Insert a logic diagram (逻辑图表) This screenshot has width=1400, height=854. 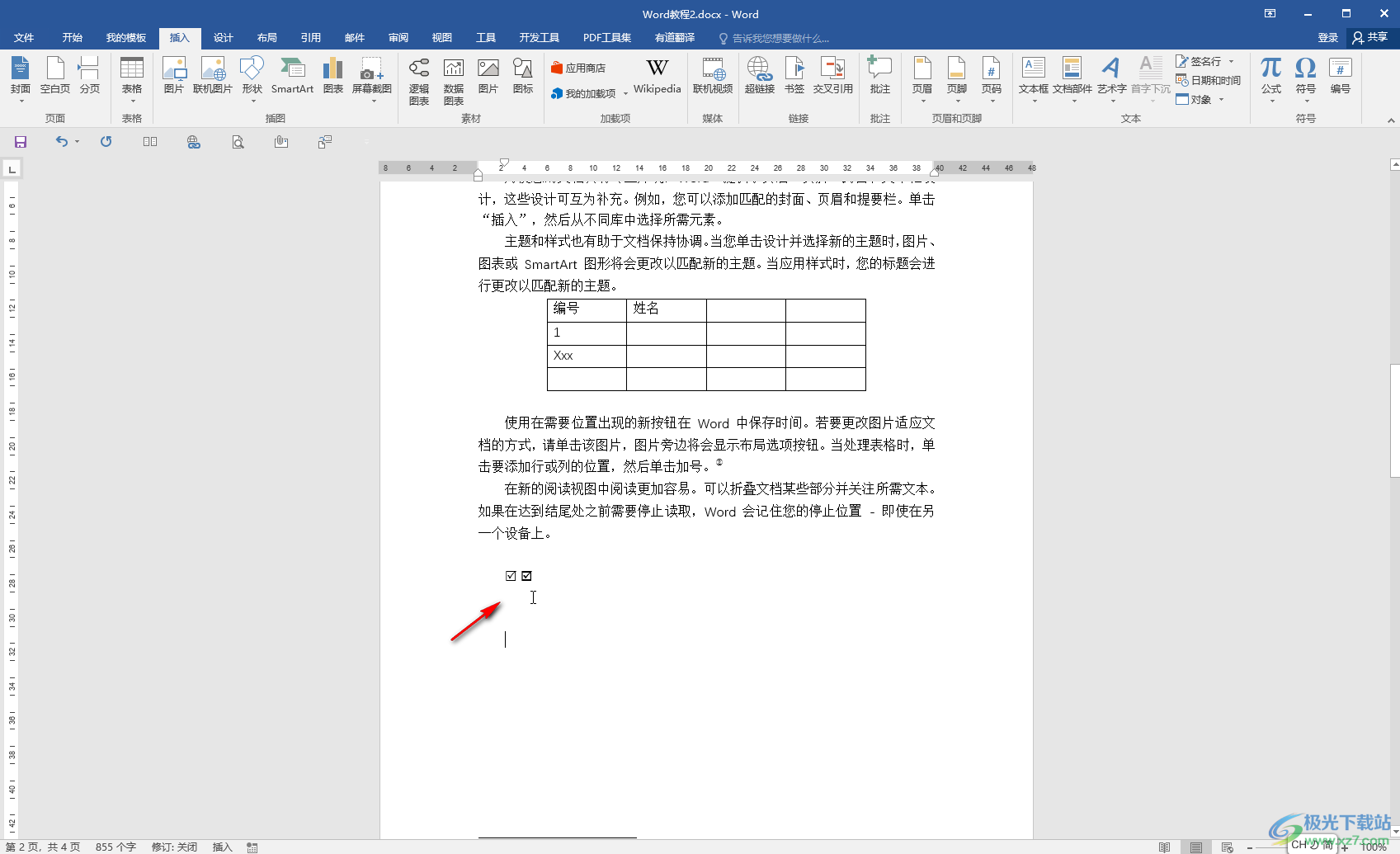click(x=419, y=81)
